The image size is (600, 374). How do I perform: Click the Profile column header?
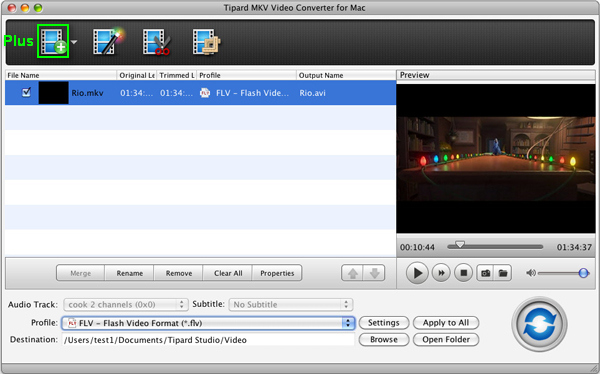click(246, 75)
